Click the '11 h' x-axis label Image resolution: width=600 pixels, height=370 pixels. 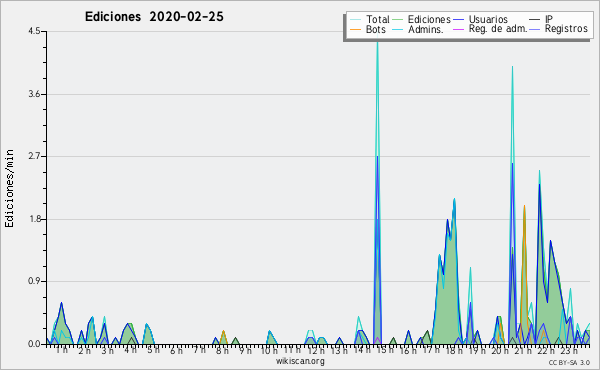(x=292, y=350)
